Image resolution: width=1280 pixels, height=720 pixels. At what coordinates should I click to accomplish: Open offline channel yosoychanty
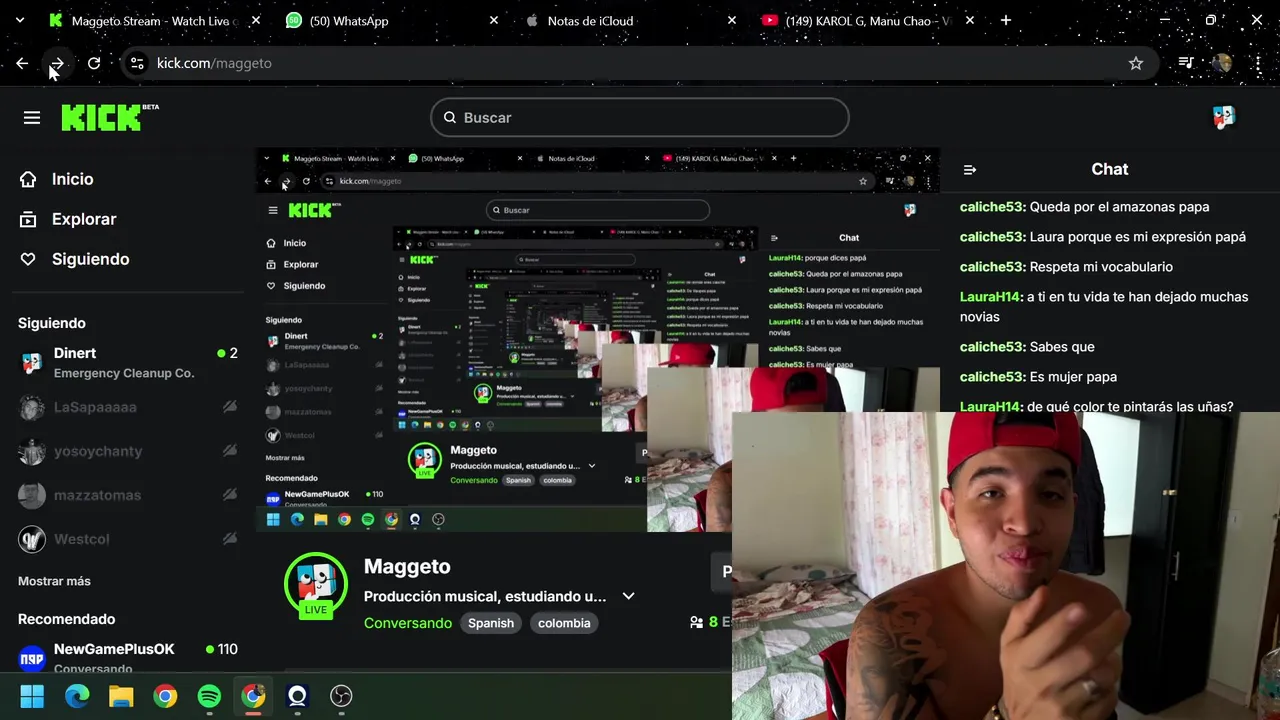click(128, 451)
